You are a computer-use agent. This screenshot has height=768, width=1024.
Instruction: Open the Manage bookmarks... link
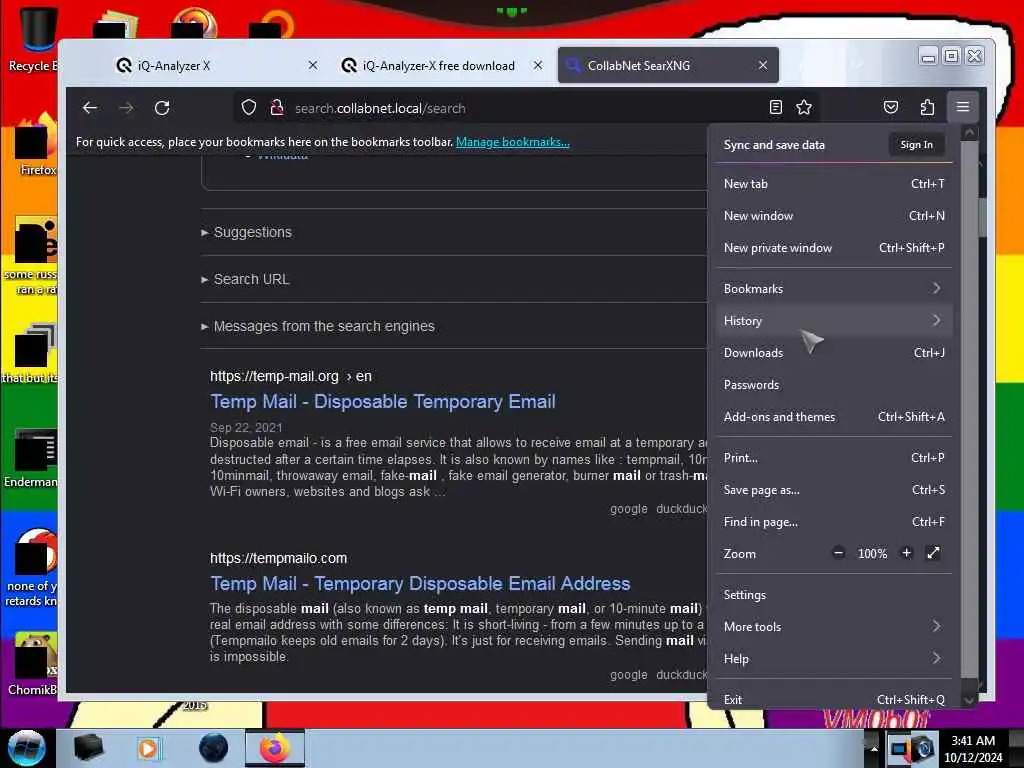(513, 142)
